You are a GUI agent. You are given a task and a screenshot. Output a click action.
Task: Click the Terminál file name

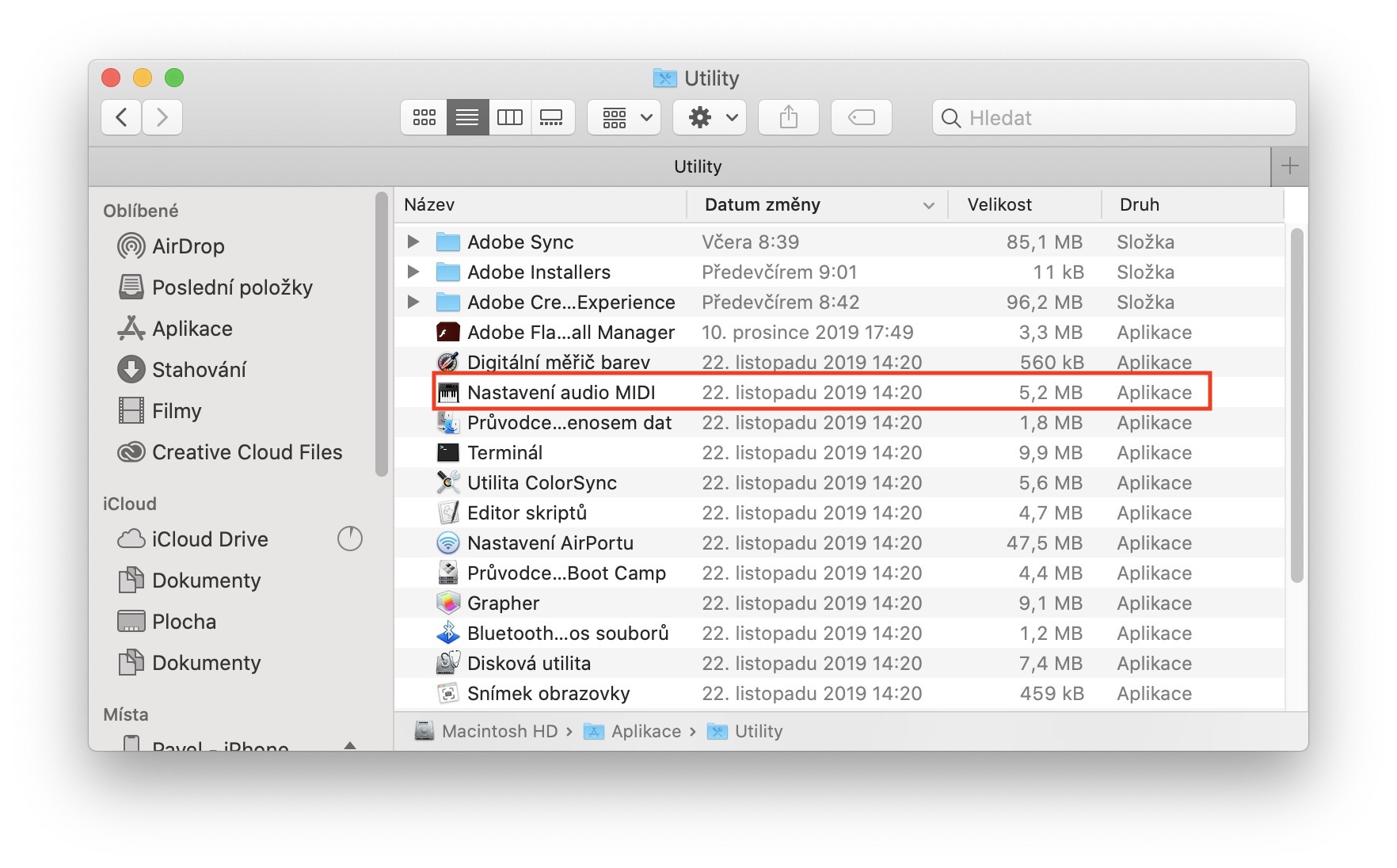click(505, 452)
